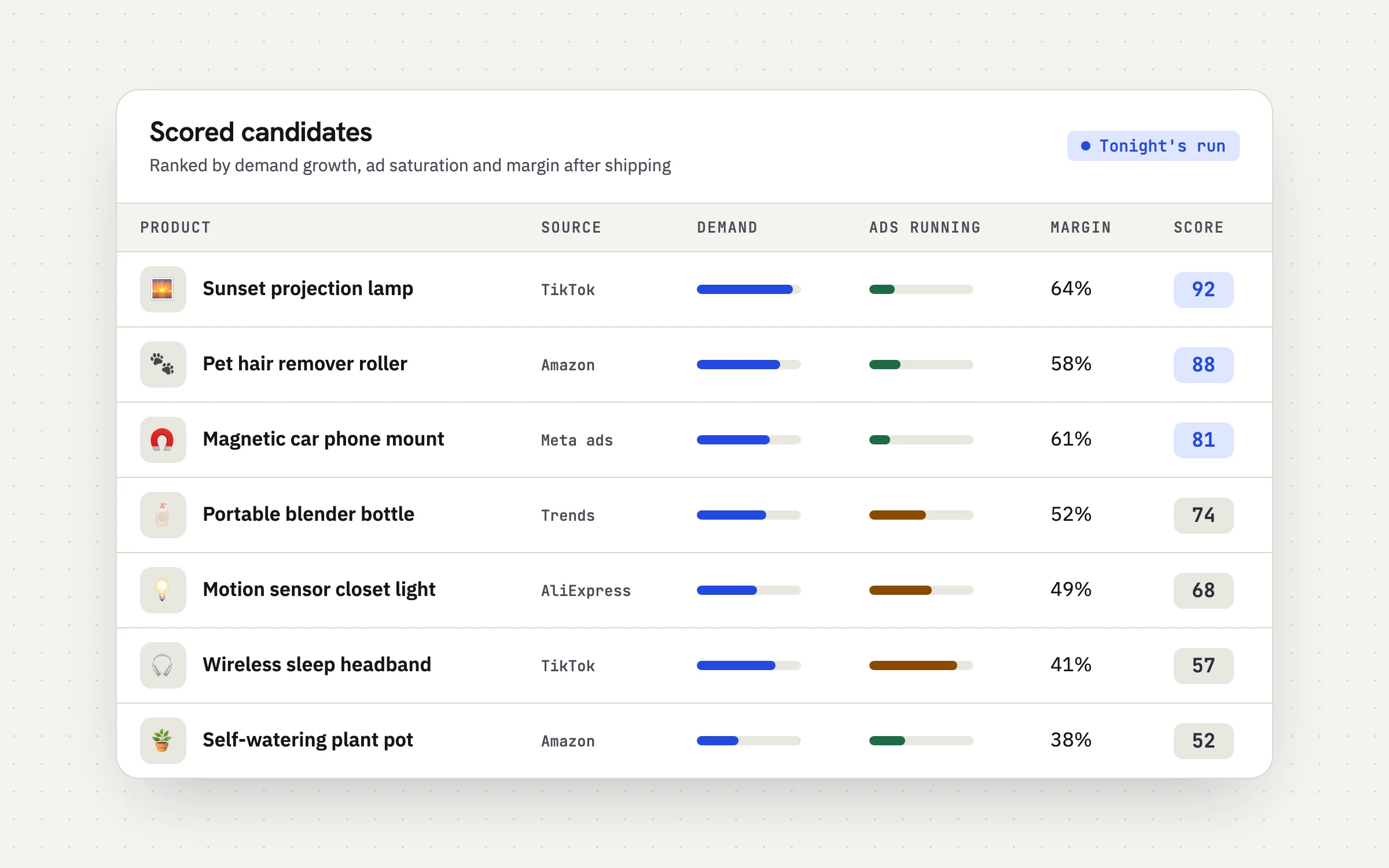Viewport: 1389px width, 868px height.
Task: Click the light bulb icon for closet light
Action: (163, 590)
